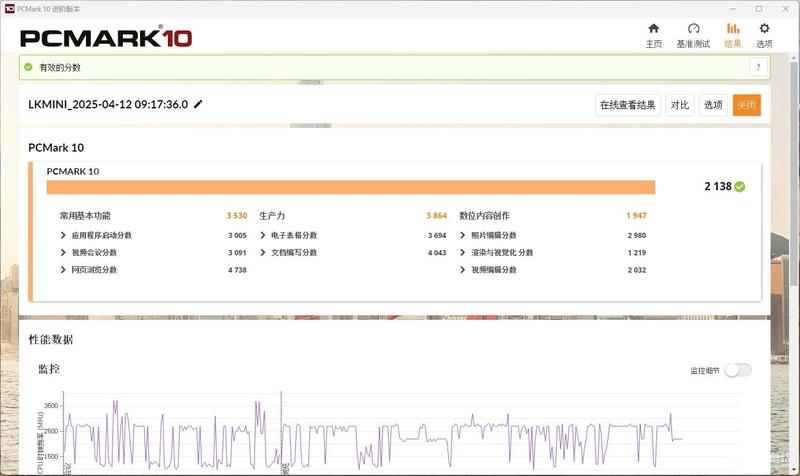The height and width of the screenshot is (476, 800).
Task: Click the 监控 heading above the chart
Action: tap(49, 369)
